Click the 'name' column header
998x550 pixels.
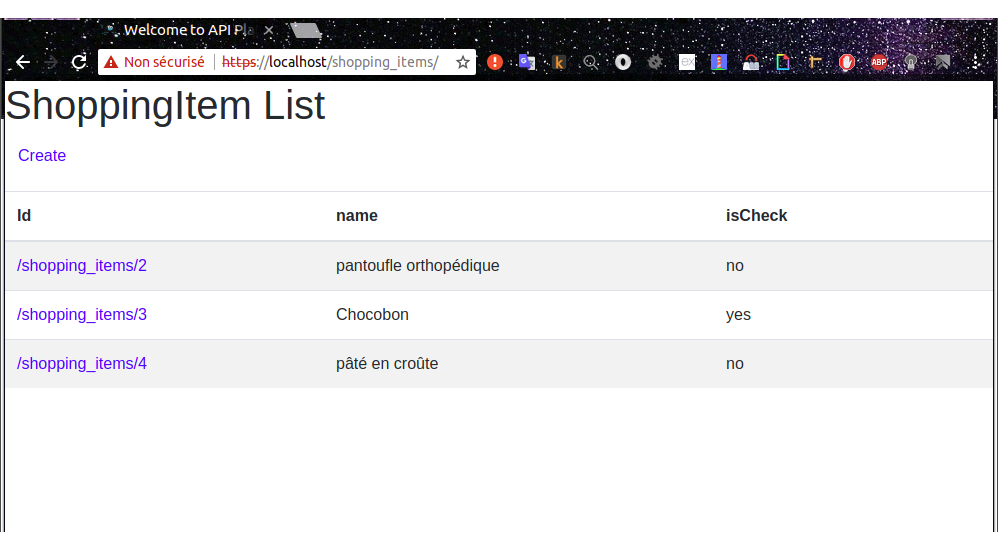(x=356, y=216)
